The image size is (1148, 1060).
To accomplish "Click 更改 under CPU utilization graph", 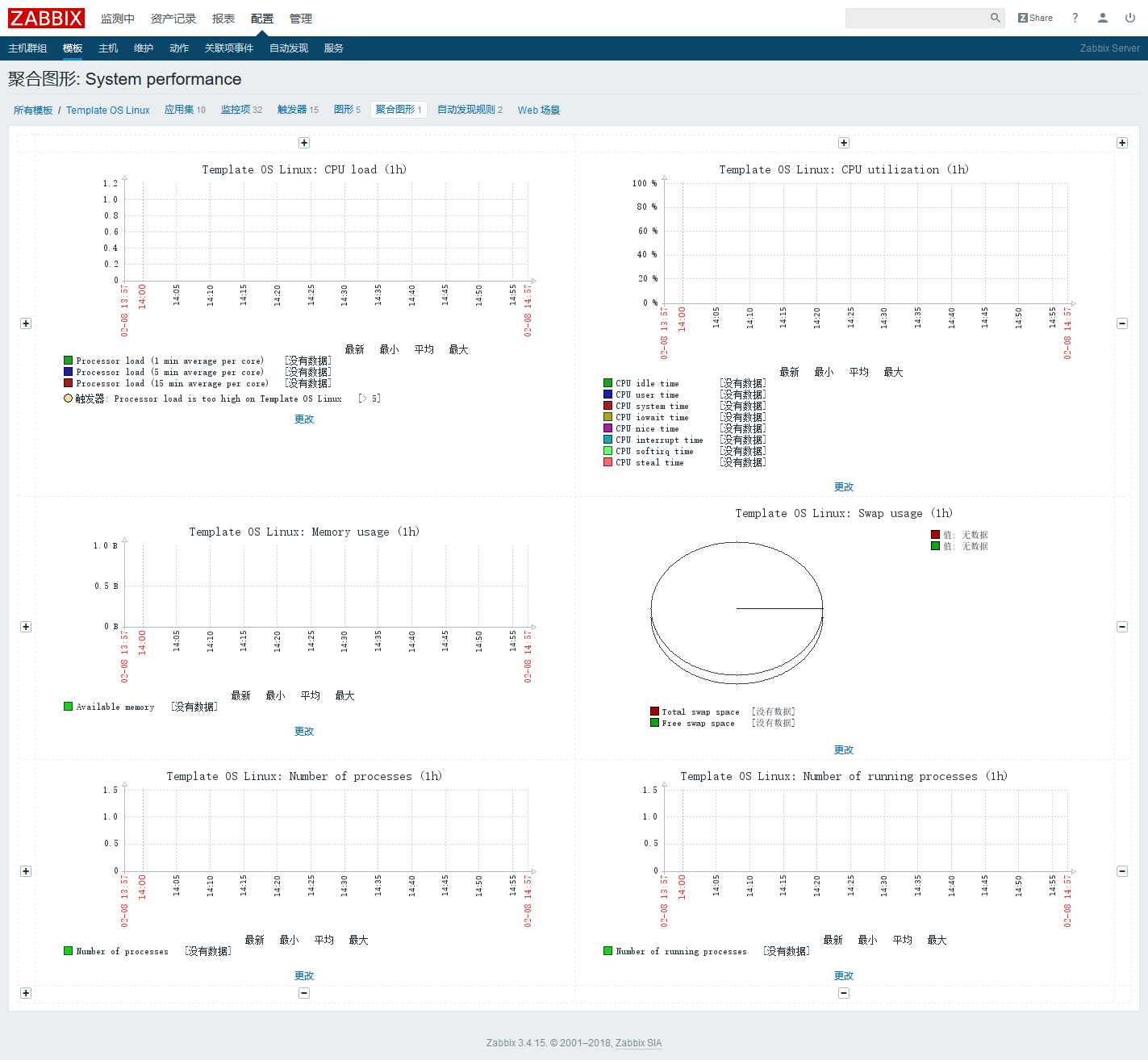I will (844, 487).
